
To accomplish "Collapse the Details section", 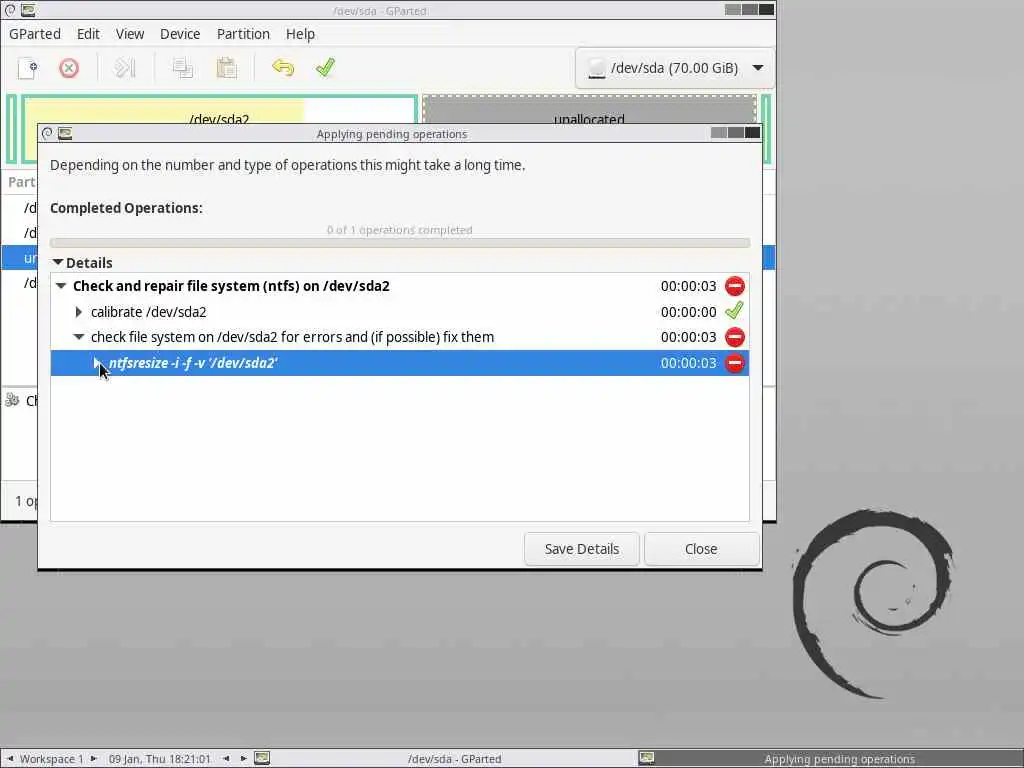I will 58,263.
